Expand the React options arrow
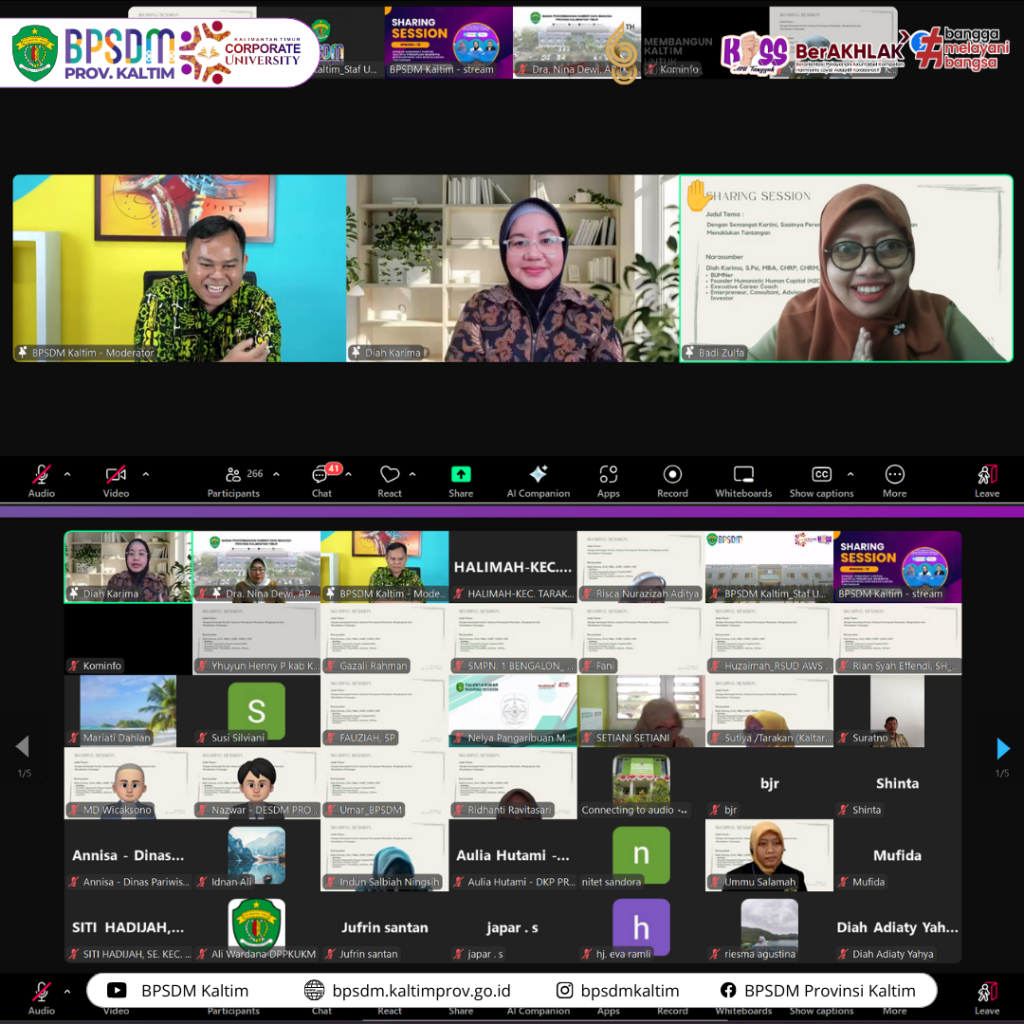Screen dimensions: 1024x1024 (412, 474)
